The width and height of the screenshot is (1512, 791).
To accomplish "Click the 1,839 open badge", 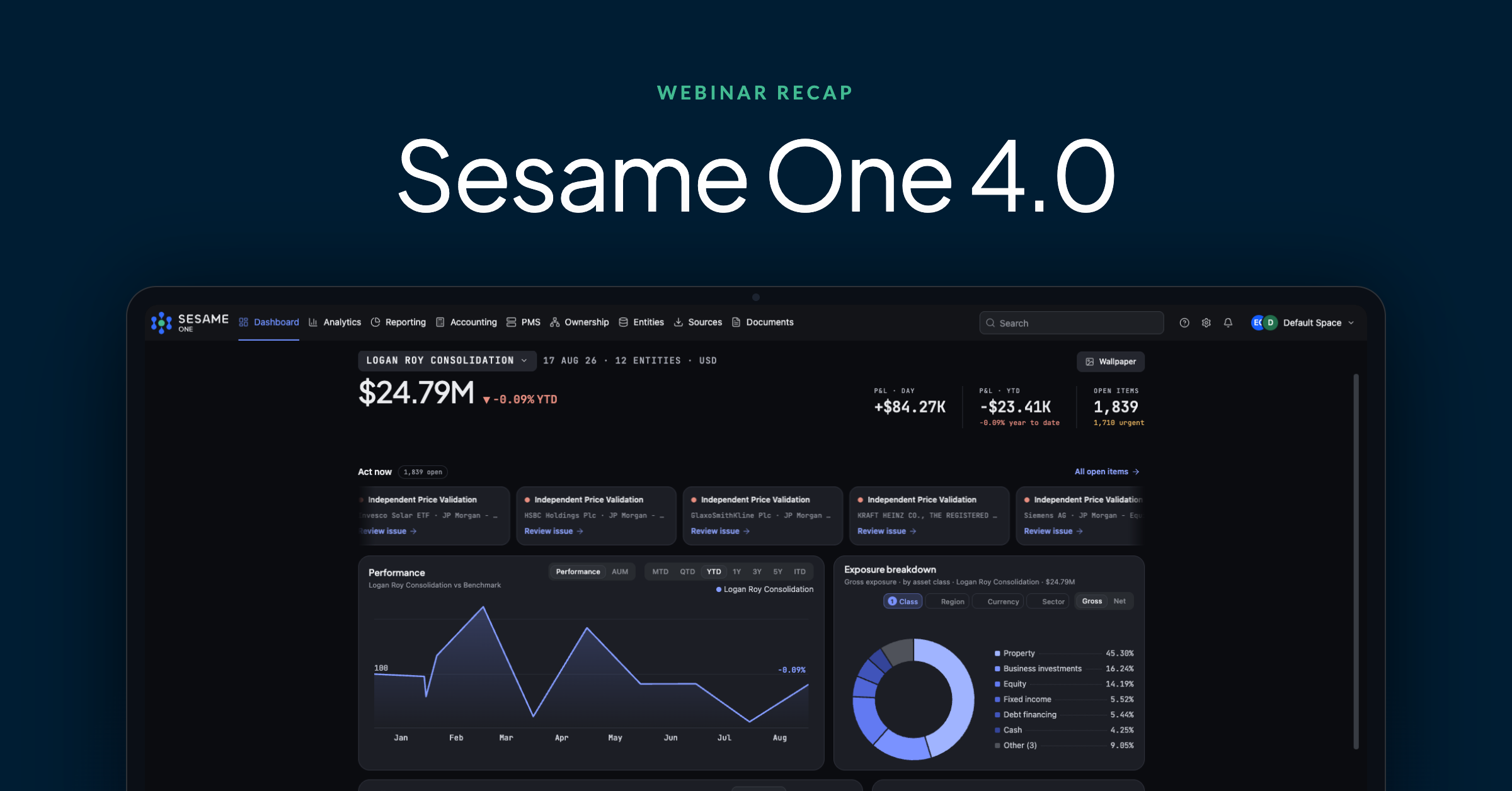I will click(x=423, y=472).
